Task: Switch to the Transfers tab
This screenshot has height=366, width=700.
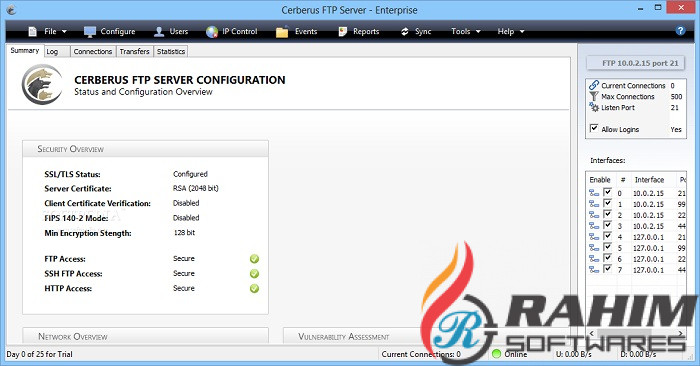Action: (x=134, y=51)
